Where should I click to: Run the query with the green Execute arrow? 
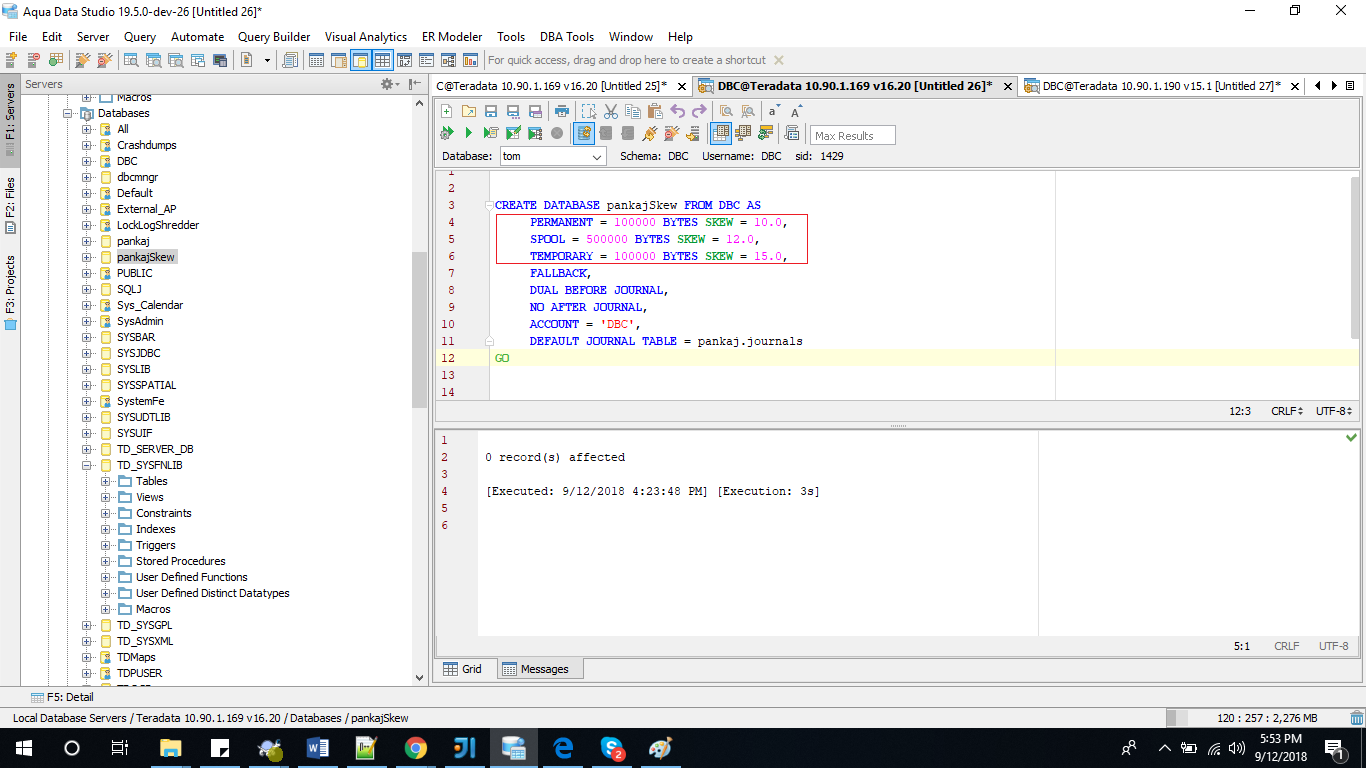(468, 133)
